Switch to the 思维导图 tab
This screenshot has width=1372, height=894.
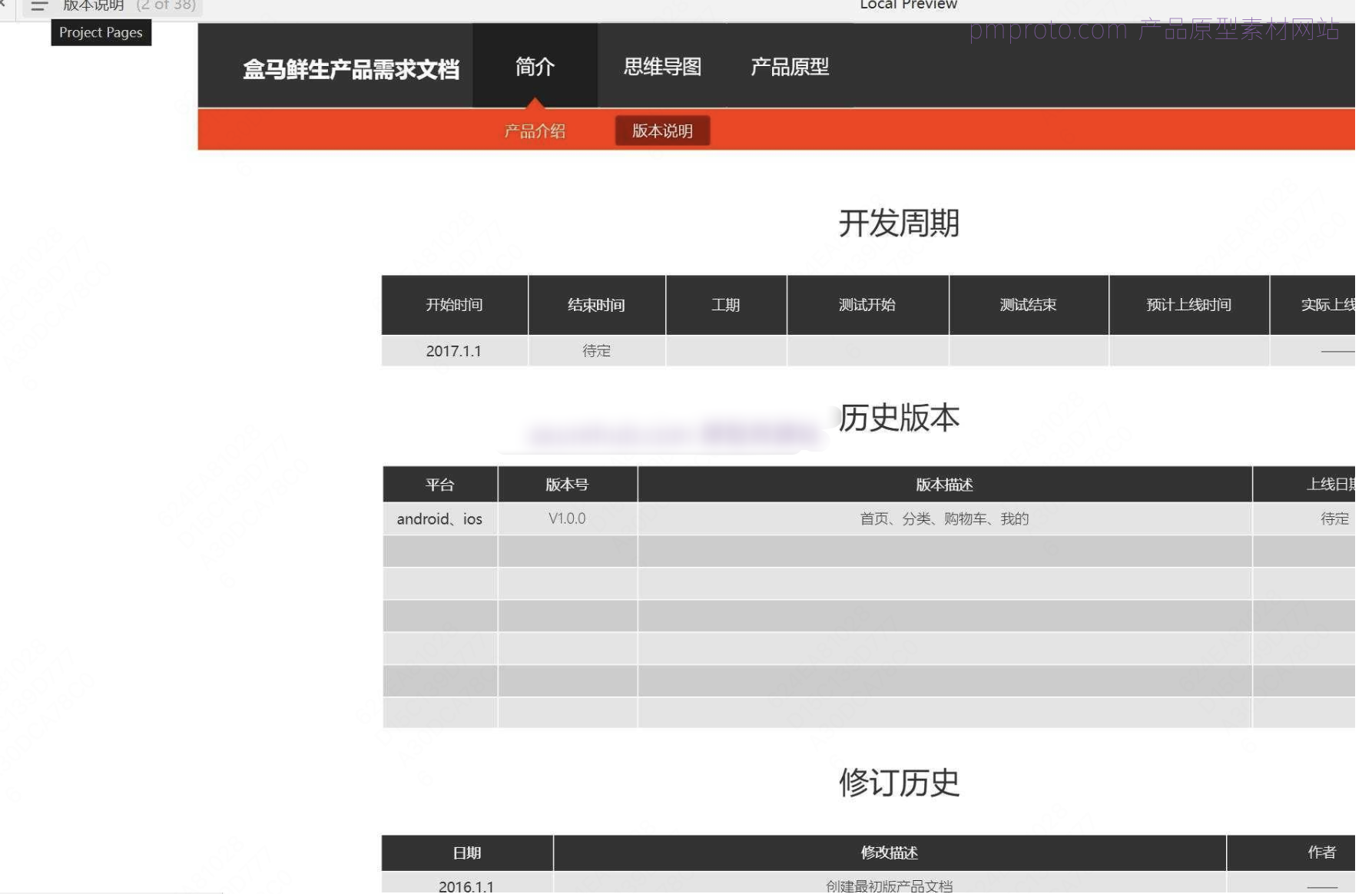[662, 66]
